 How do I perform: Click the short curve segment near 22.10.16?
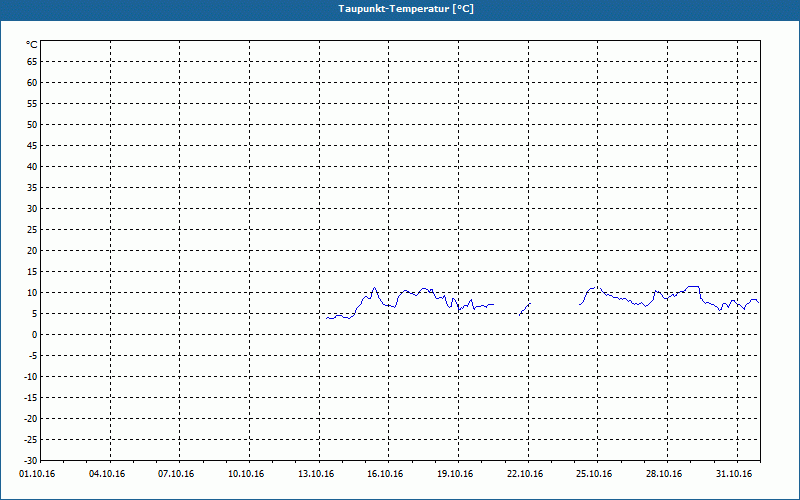(525, 309)
